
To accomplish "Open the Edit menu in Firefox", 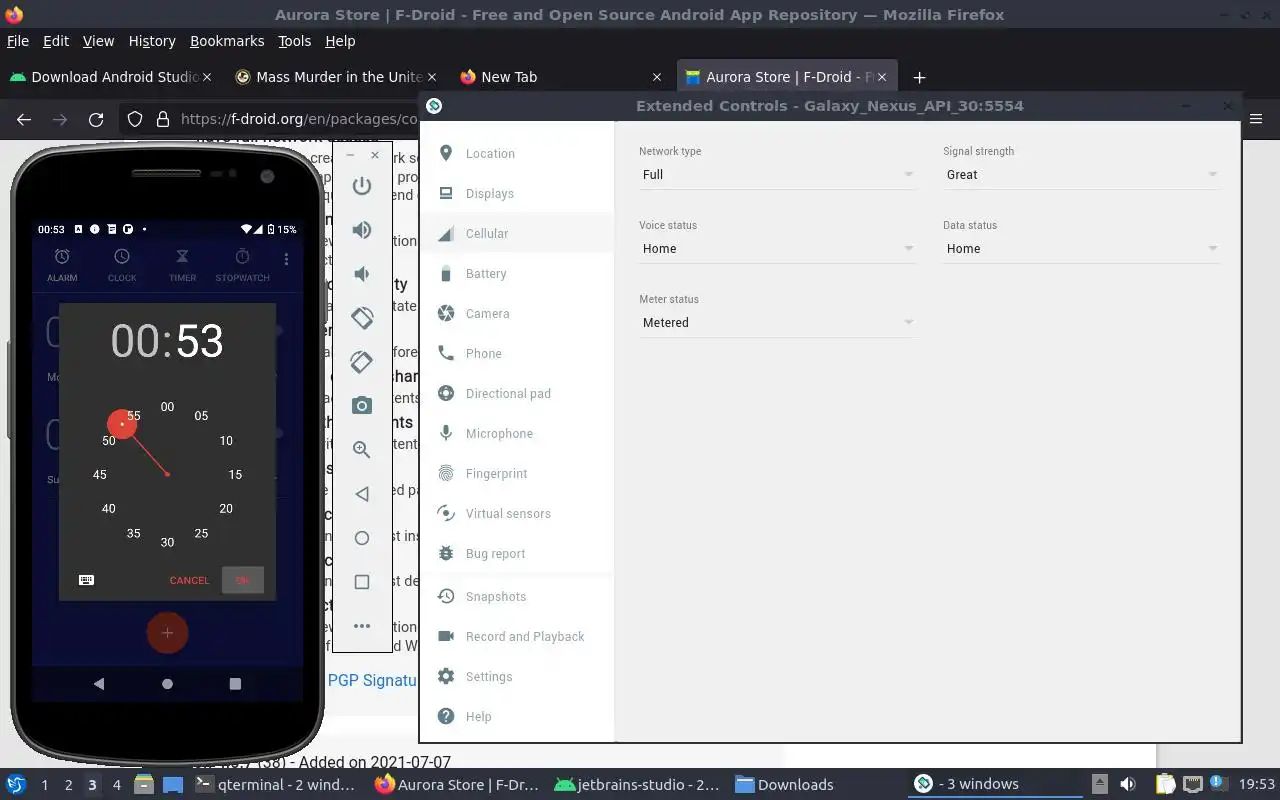I will 56,41.
